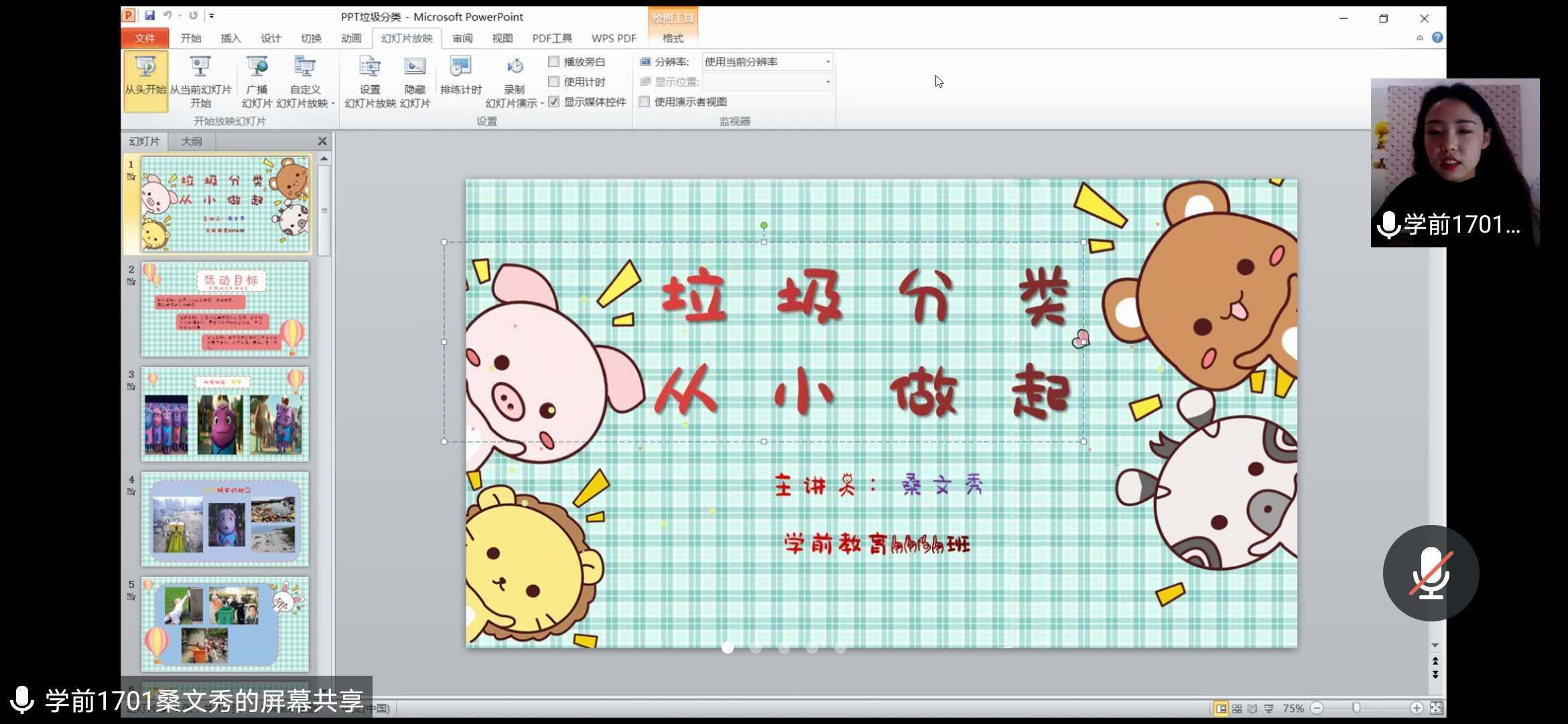The image size is (1568, 724).
Task: Enable 播放旁白 checkbox
Action: tap(554, 62)
